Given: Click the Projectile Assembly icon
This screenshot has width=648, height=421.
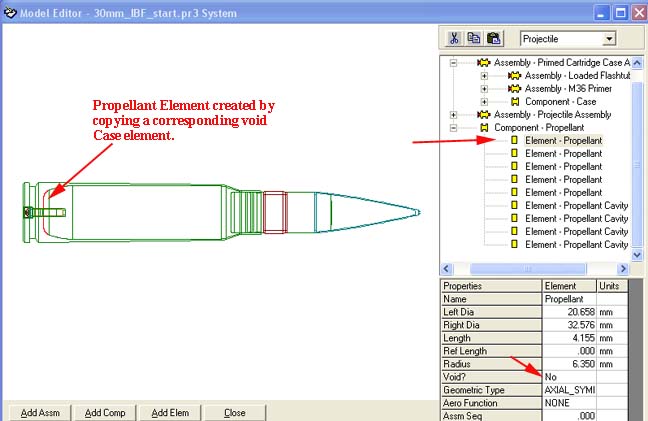Looking at the screenshot, I should click(x=483, y=115).
